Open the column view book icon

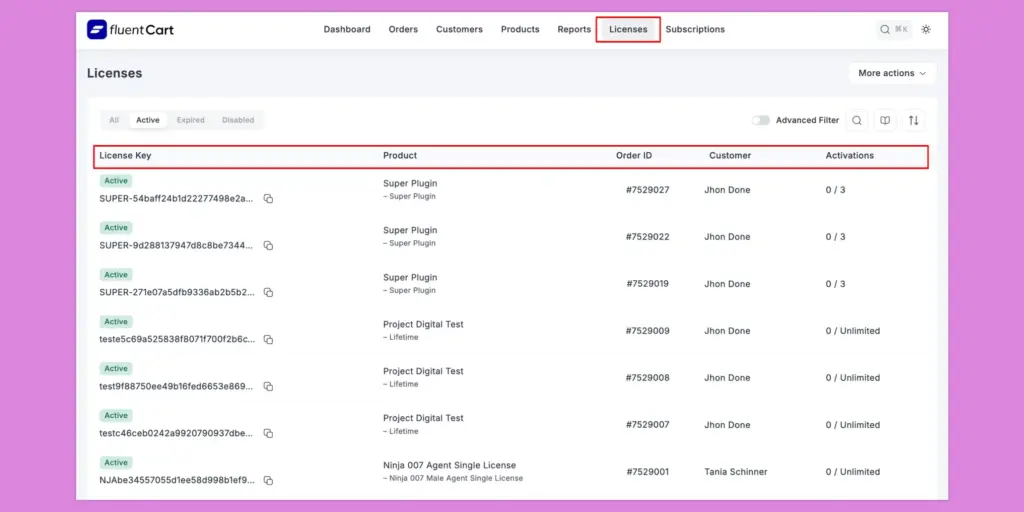[x=885, y=120]
